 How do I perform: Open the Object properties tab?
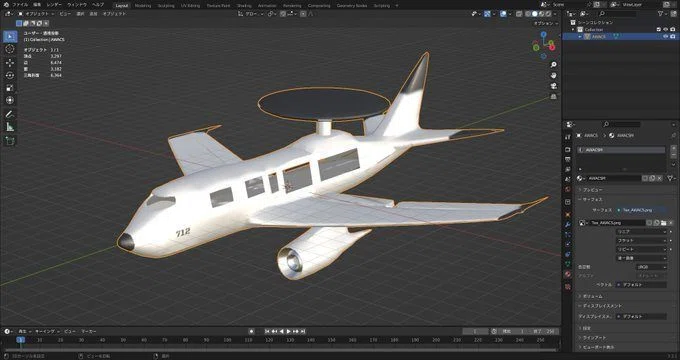568,214
